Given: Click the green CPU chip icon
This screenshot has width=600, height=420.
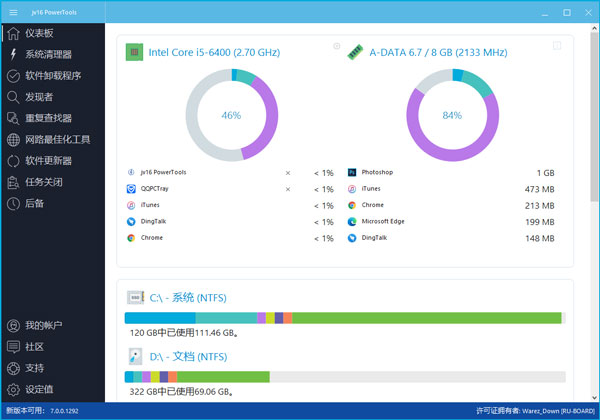Looking at the screenshot, I should [x=134, y=52].
